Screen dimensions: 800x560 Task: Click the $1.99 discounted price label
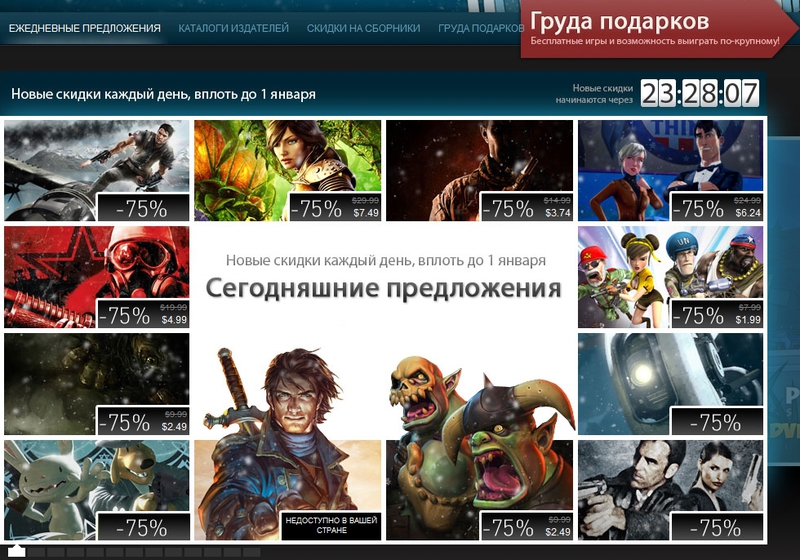tap(748, 320)
